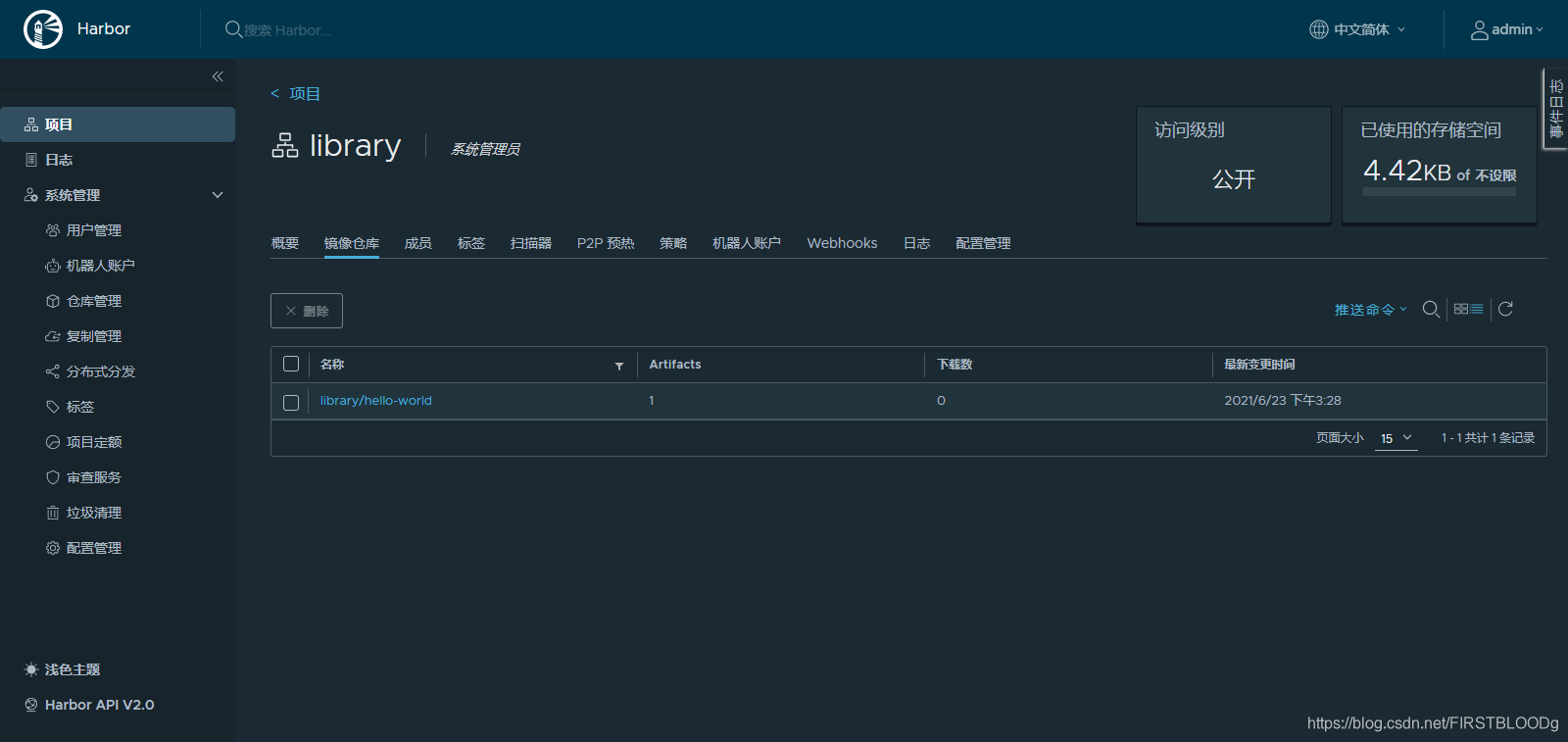Click the 项目定额 gauge icon
Screen dimensions: 1568x742
click(53, 442)
